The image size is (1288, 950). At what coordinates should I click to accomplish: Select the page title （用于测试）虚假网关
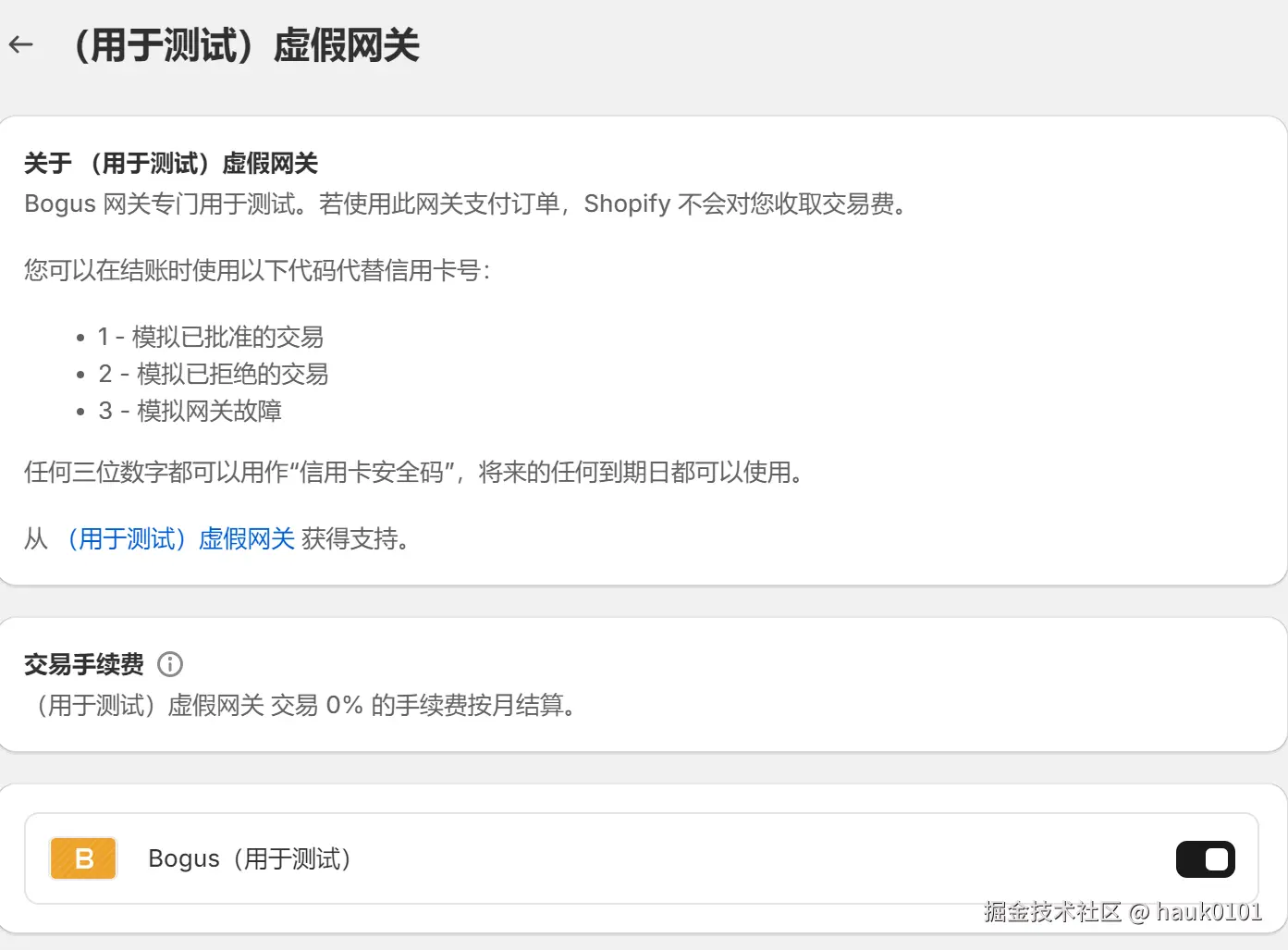[x=249, y=44]
